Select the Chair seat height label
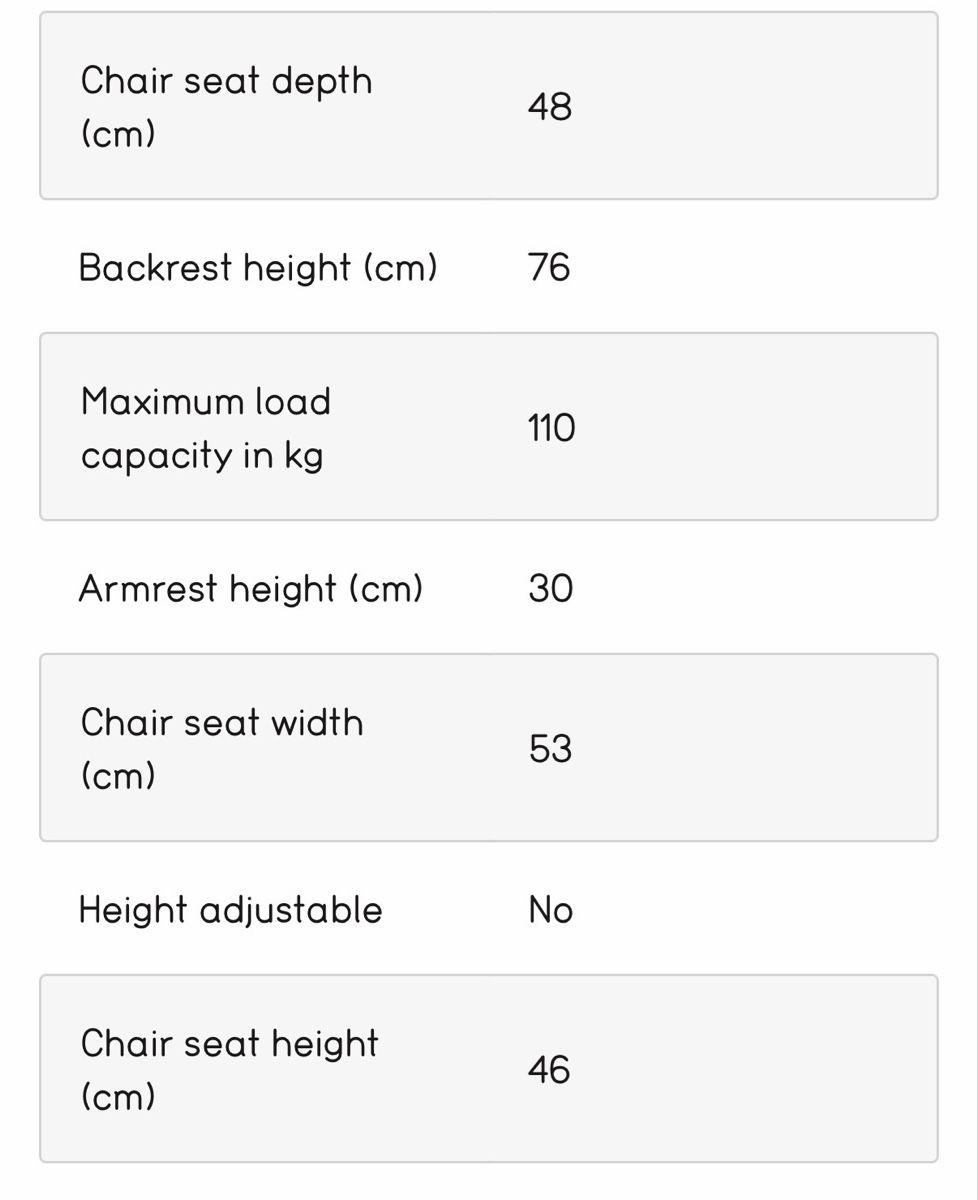Image resolution: width=978 pixels, height=1200 pixels. point(229,1070)
